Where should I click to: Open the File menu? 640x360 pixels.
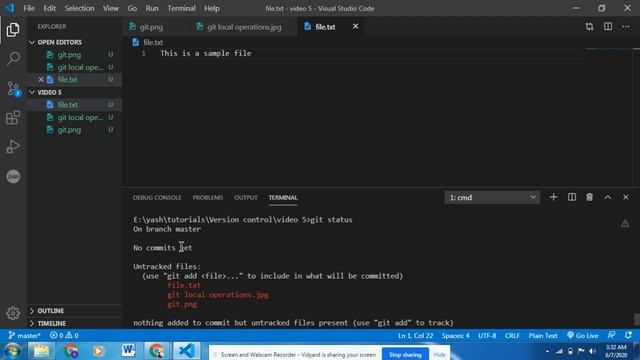29,8
